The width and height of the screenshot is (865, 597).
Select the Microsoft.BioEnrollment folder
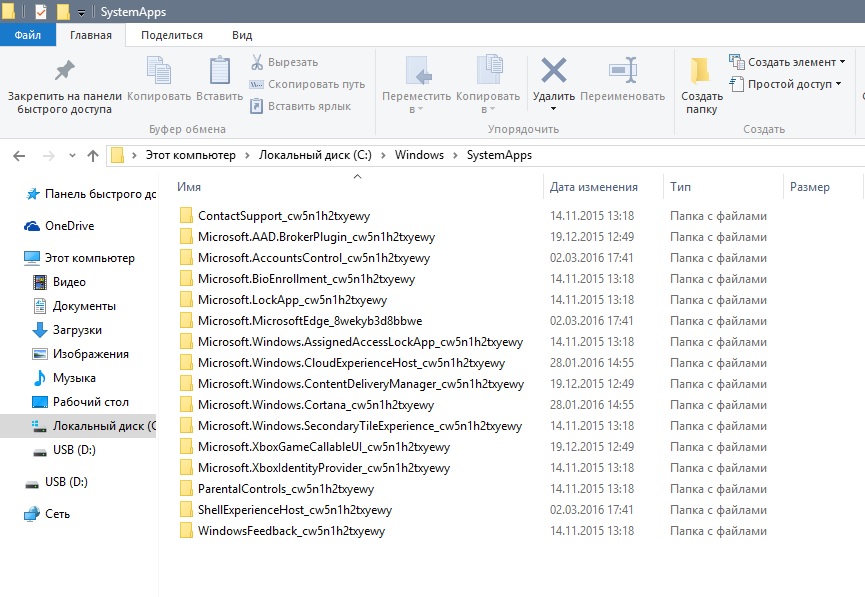click(306, 279)
